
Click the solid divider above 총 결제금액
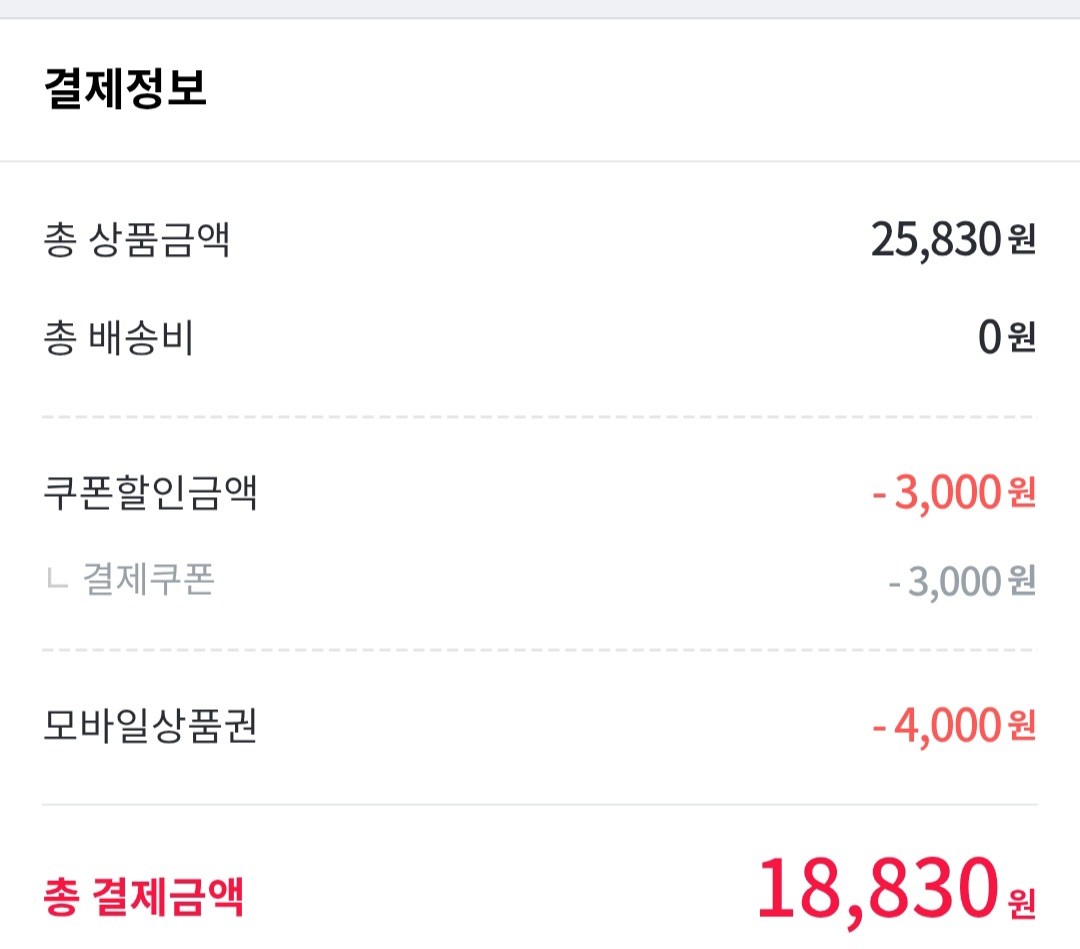540,804
